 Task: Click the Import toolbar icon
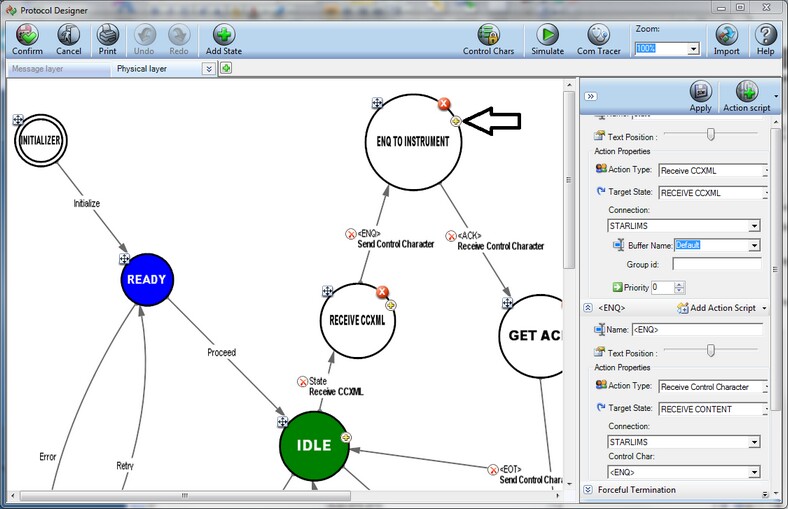tap(726, 40)
